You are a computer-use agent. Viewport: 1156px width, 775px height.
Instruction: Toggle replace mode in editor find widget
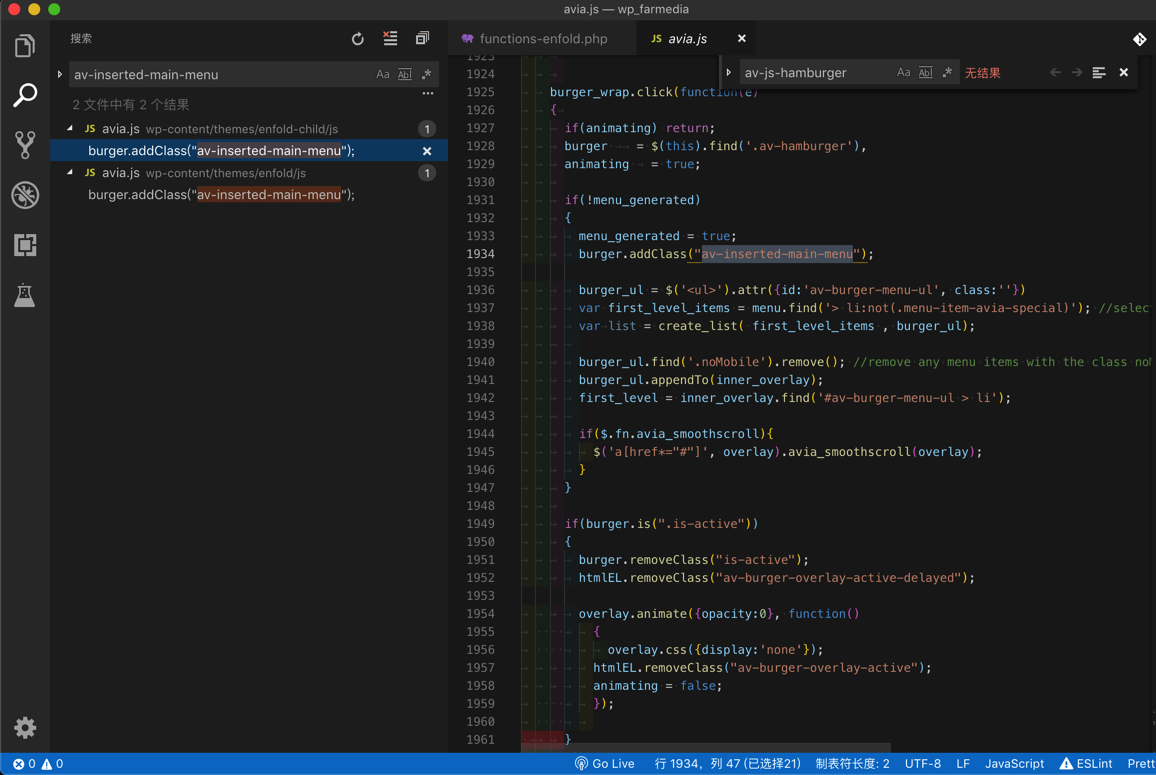[x=729, y=73]
